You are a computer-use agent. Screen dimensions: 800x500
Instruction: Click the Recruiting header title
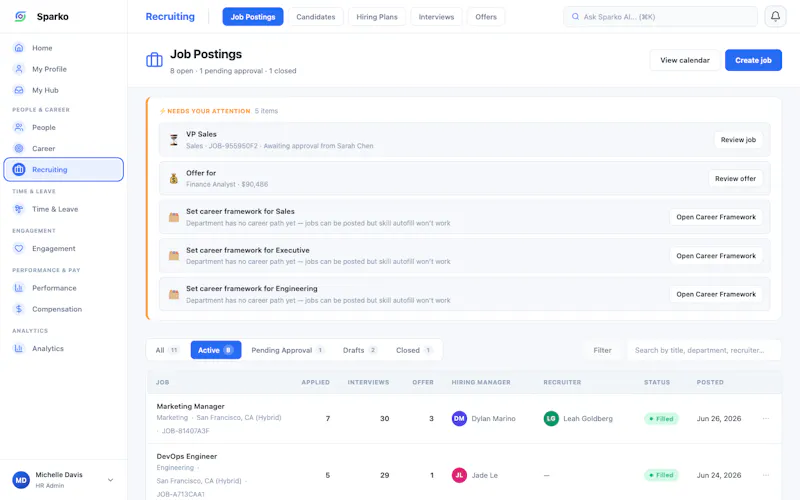click(x=170, y=16)
